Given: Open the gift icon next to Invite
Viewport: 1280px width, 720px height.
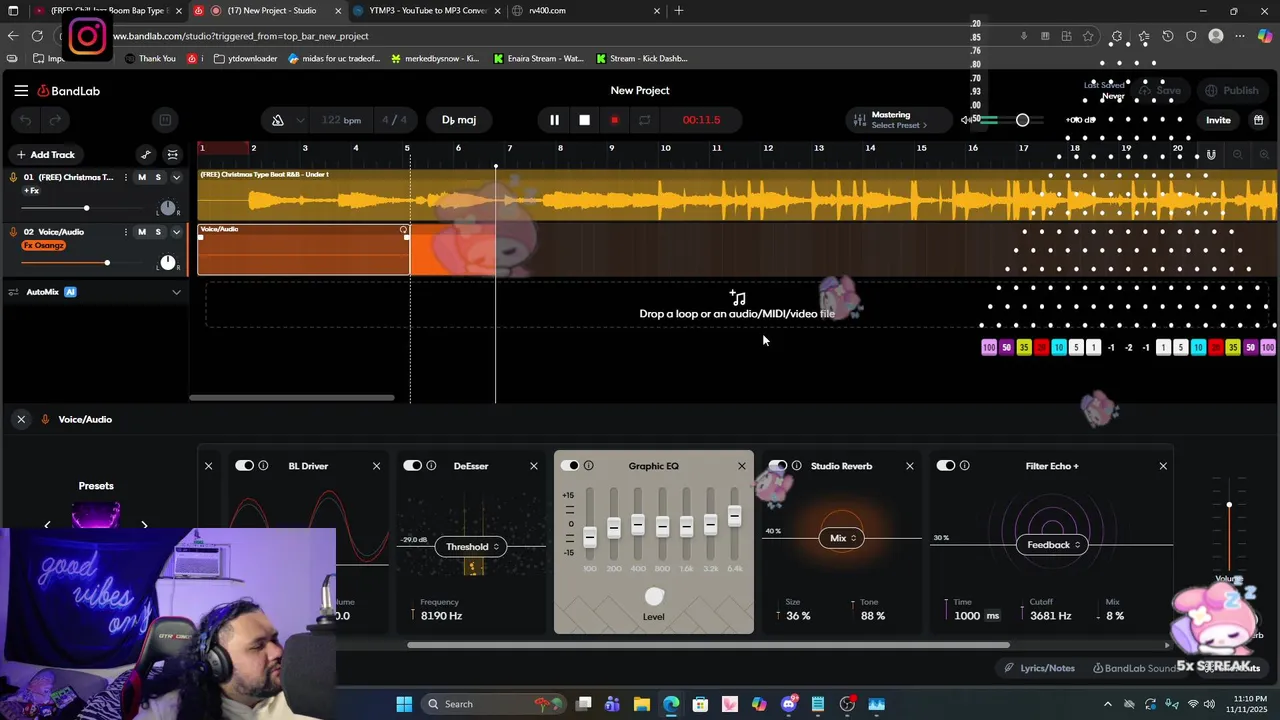Looking at the screenshot, I should [x=1258, y=120].
